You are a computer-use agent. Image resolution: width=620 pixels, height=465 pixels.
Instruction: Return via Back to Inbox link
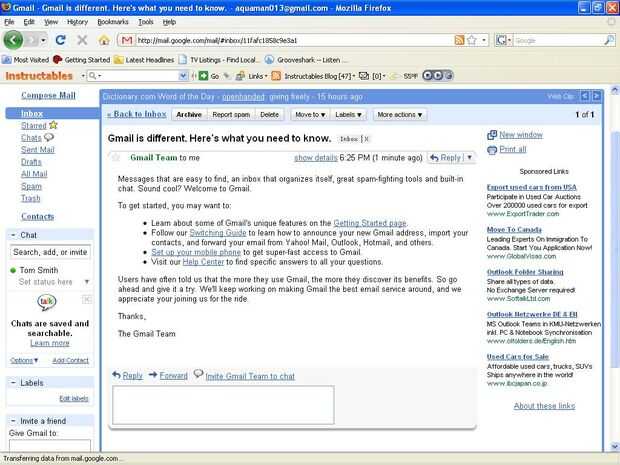click(x=137, y=114)
